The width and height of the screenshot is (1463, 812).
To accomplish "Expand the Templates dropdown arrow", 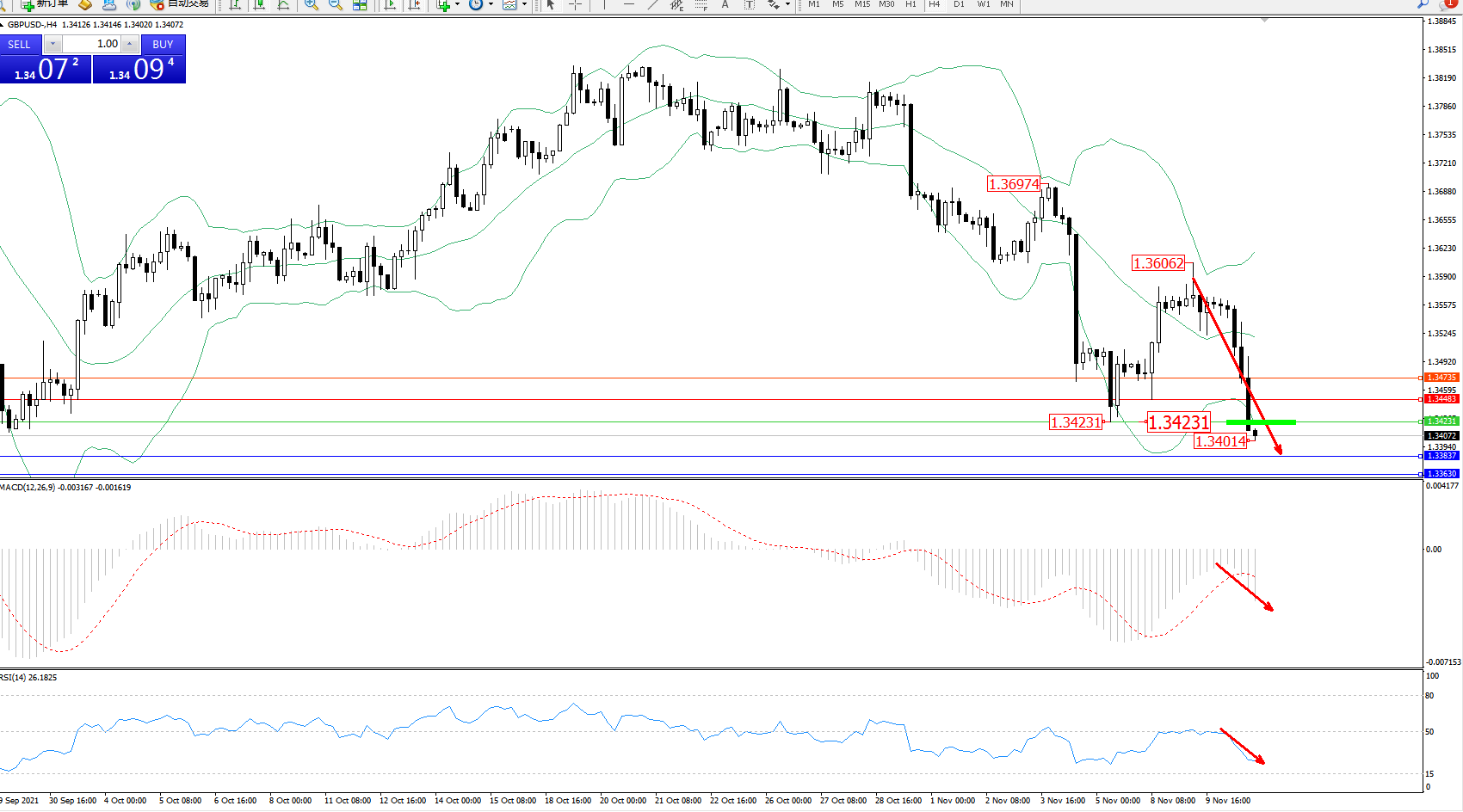I will [x=524, y=4].
